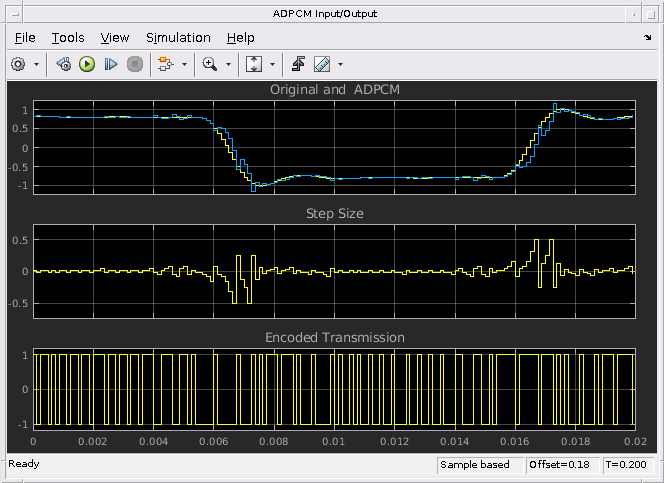
Task: Open the Triggers icon
Action: (299, 64)
